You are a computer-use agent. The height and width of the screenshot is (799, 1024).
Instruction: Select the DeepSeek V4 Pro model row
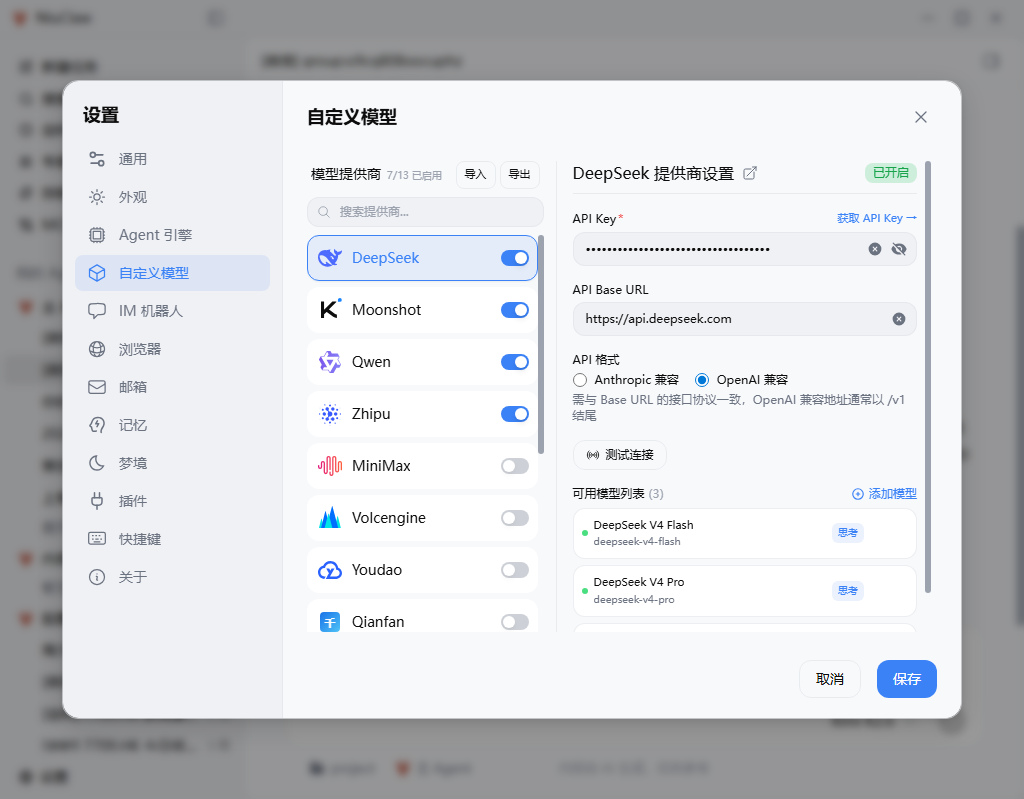744,591
